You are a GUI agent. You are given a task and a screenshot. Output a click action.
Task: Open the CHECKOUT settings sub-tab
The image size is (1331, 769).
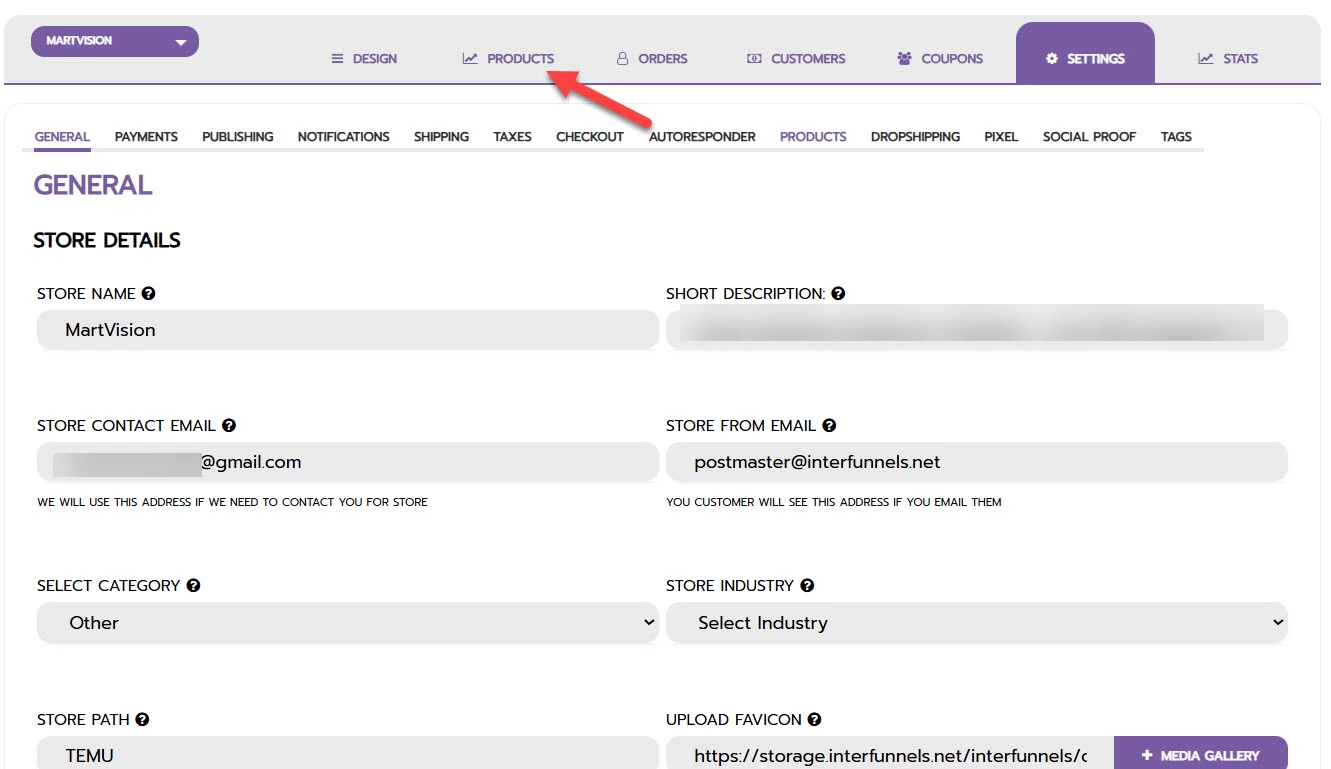(590, 137)
